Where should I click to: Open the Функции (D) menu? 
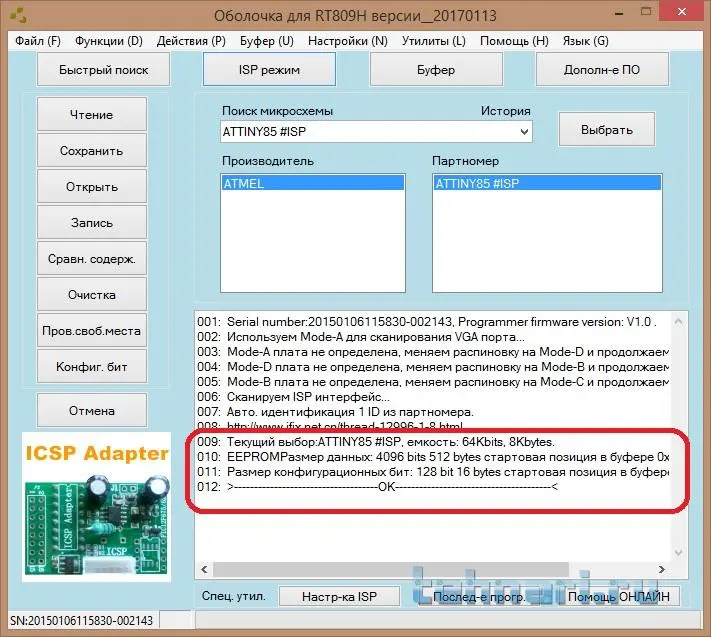tap(109, 41)
